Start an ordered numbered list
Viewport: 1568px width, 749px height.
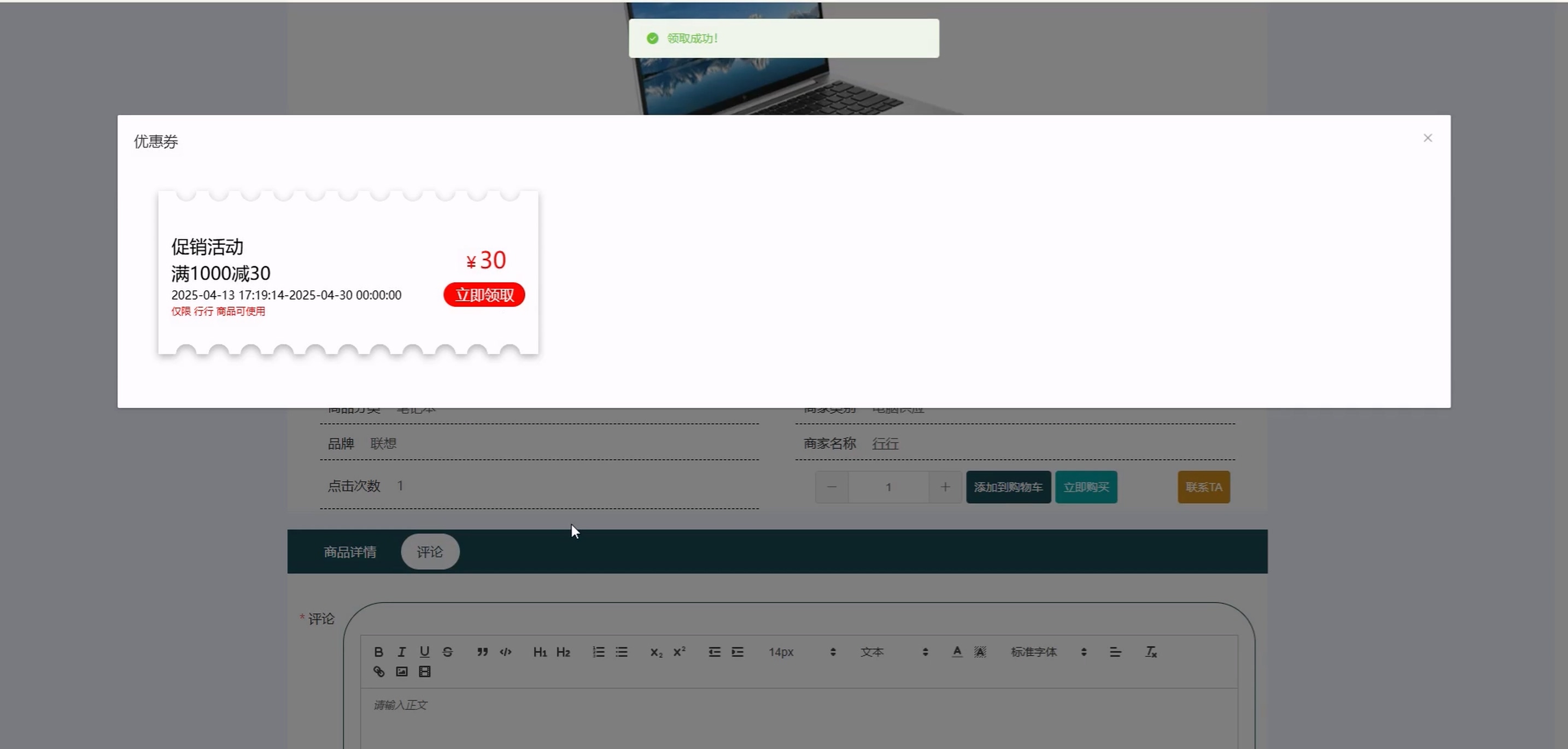[x=598, y=652]
